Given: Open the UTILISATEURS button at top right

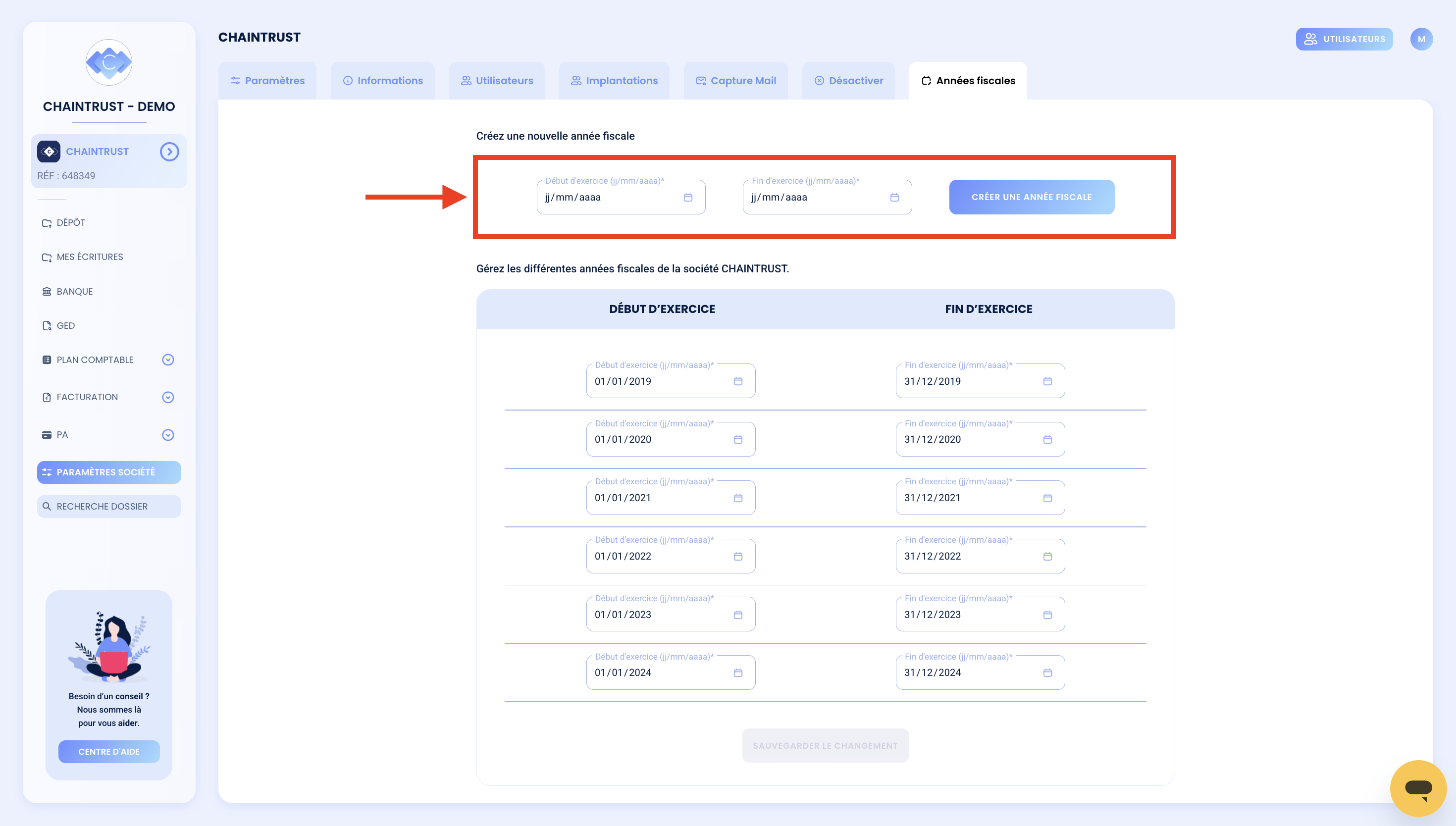Looking at the screenshot, I should pyautogui.click(x=1344, y=39).
